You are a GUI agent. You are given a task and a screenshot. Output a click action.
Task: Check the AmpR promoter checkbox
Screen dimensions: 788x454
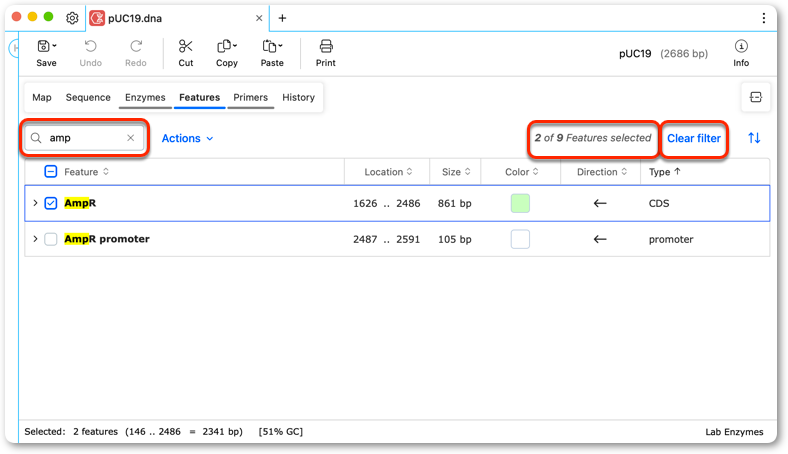pyautogui.click(x=51, y=239)
